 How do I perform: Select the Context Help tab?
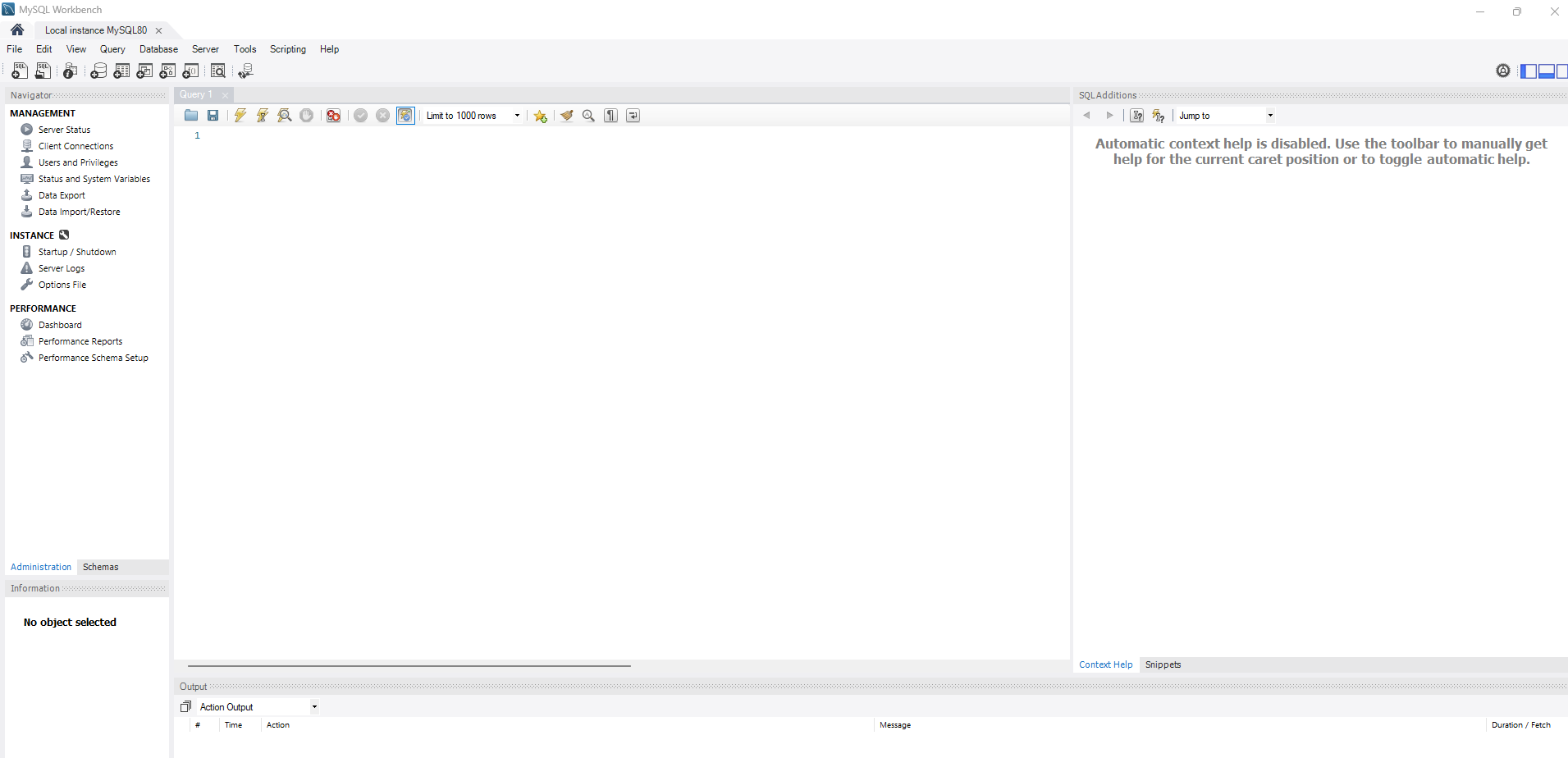[1105, 664]
